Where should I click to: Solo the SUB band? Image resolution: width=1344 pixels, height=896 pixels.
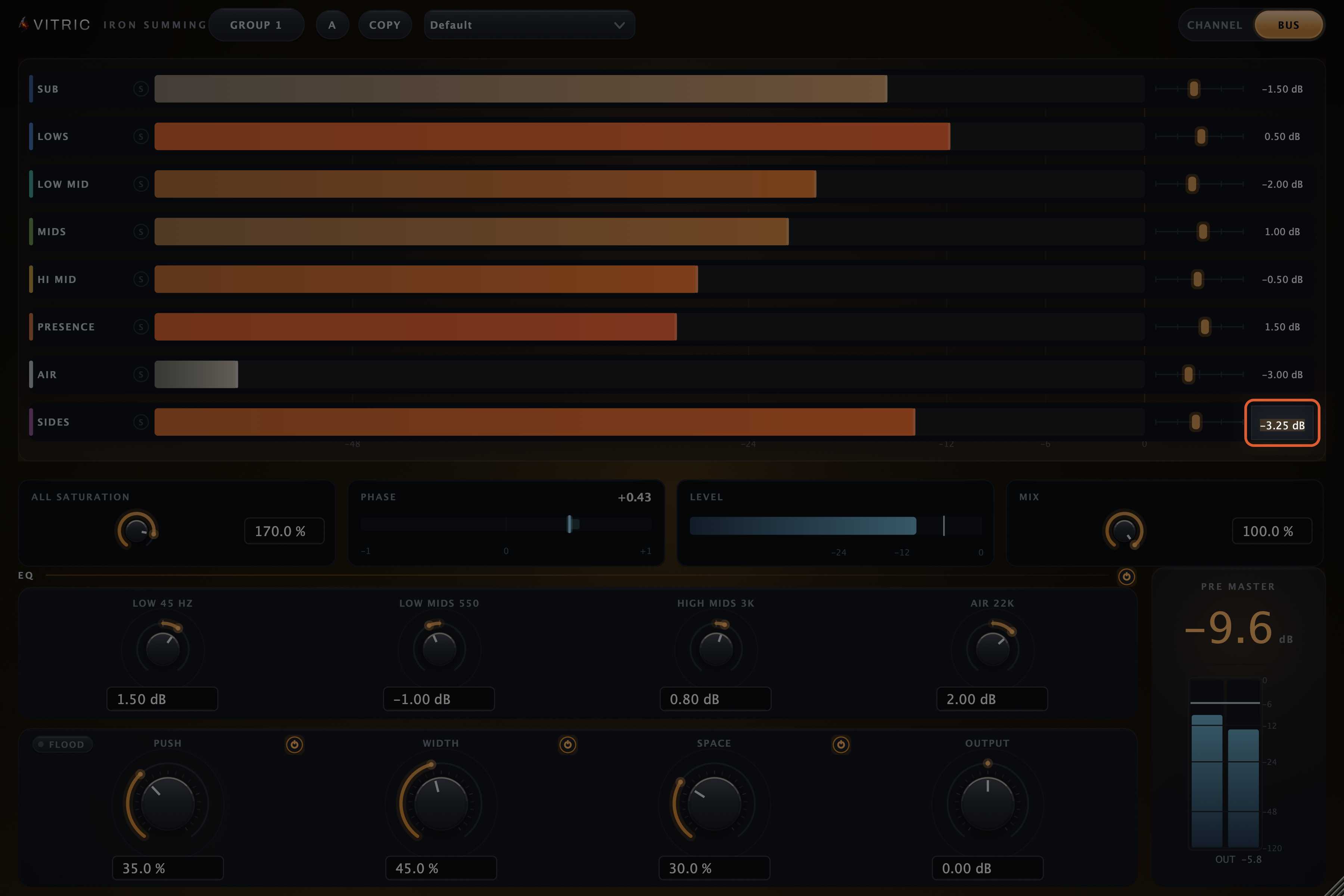coord(141,89)
